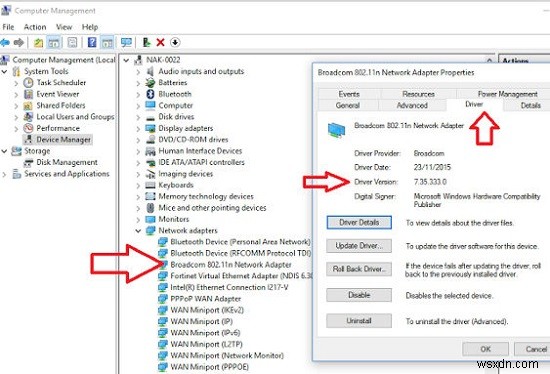Collapse the Network adapters category
The image size is (550, 374).
point(138,231)
